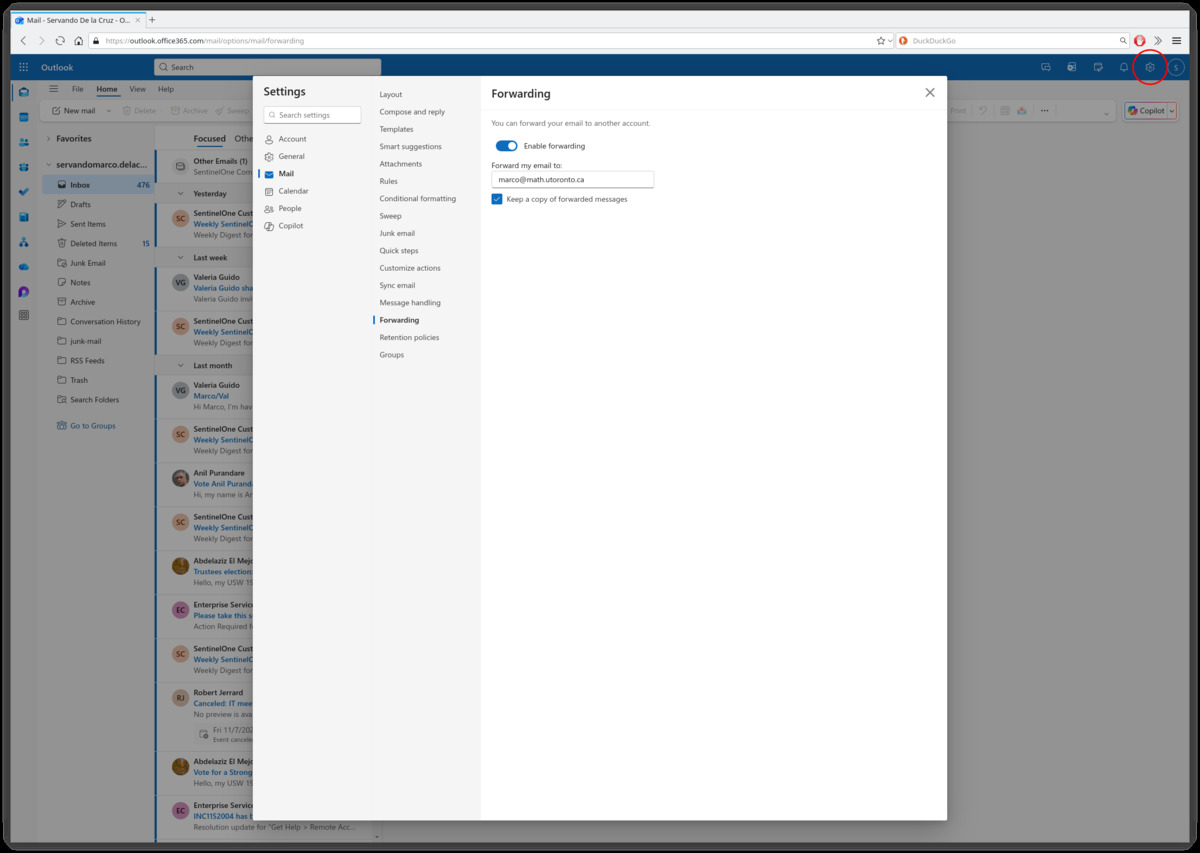The height and width of the screenshot is (853, 1200).
Task: Open Calendar from the left app rail
Action: (24, 116)
